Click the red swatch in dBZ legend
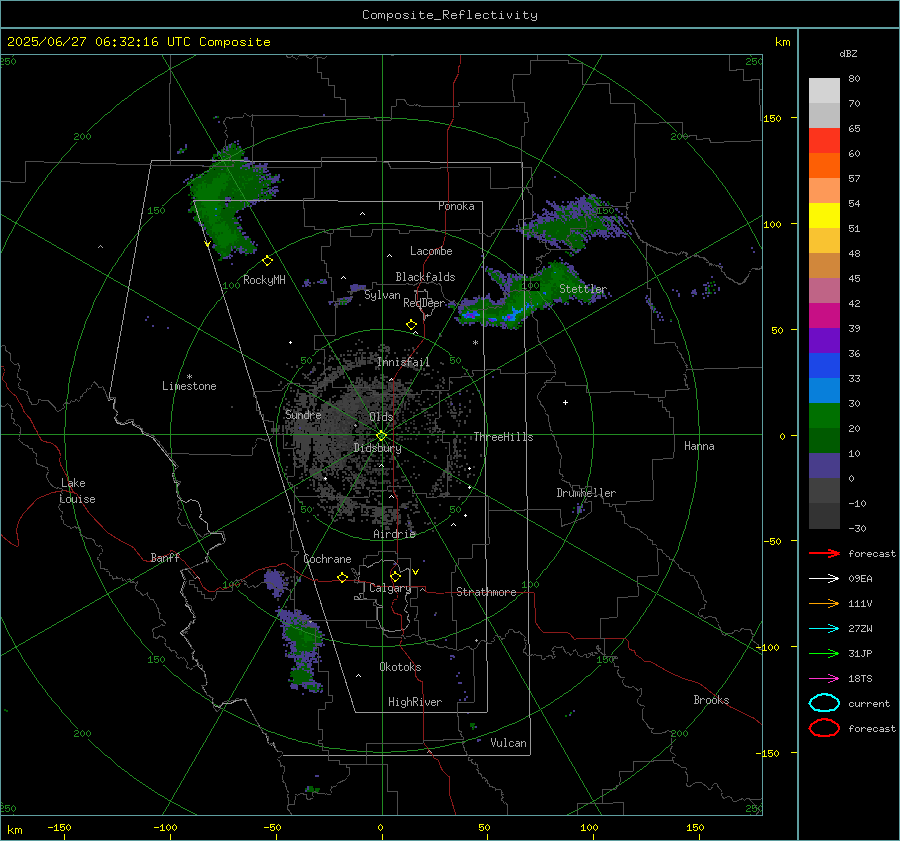The image size is (900, 841). 824,140
